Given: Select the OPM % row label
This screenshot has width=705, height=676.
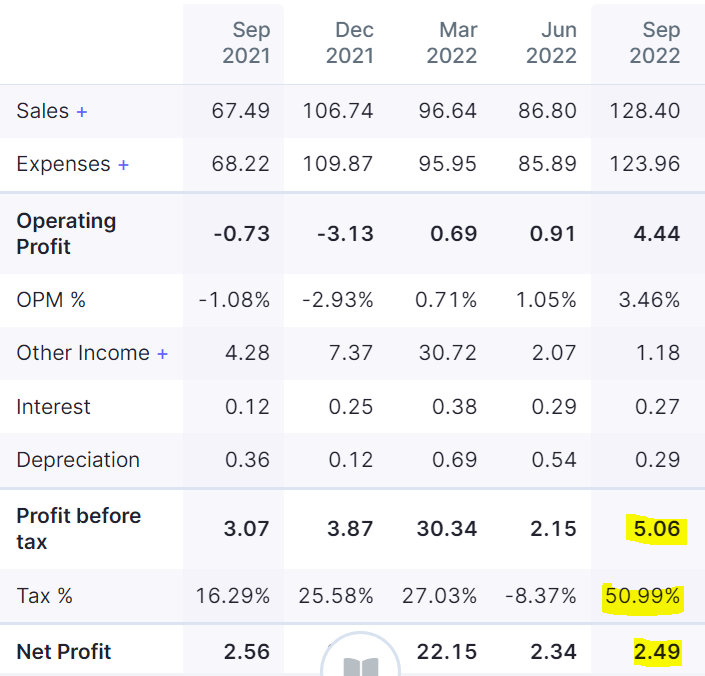Looking at the screenshot, I should pos(51,300).
